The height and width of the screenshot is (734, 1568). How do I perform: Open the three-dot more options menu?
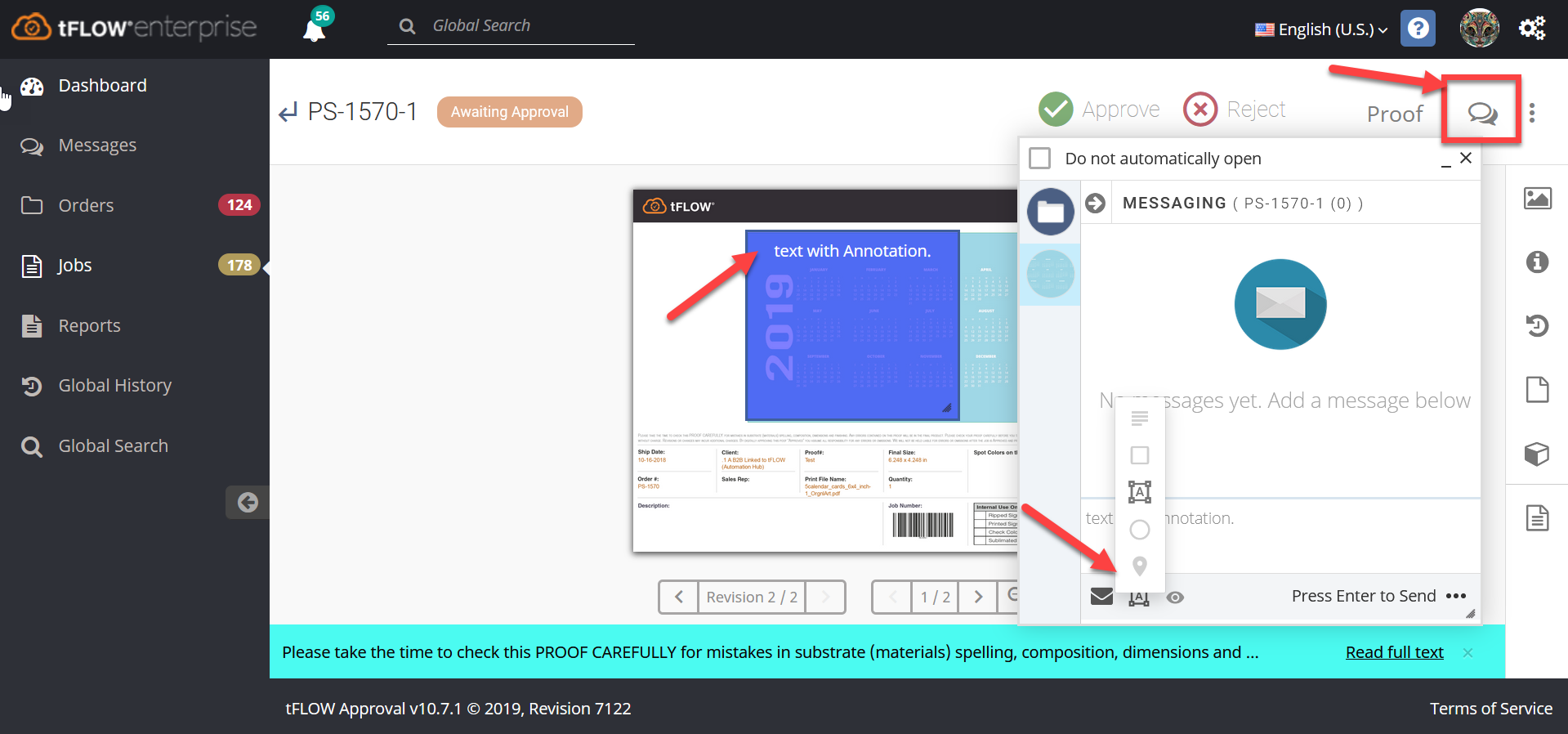[1532, 113]
